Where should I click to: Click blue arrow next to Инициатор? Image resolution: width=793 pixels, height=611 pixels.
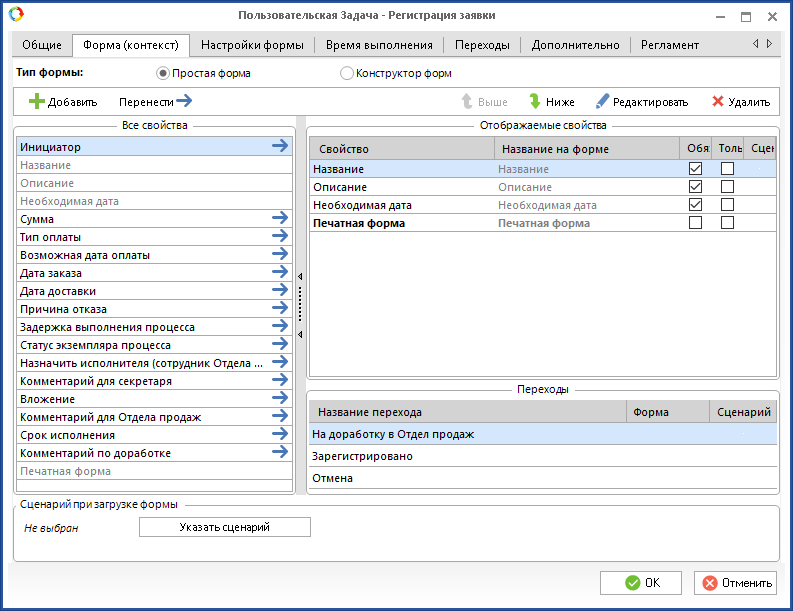click(x=280, y=147)
